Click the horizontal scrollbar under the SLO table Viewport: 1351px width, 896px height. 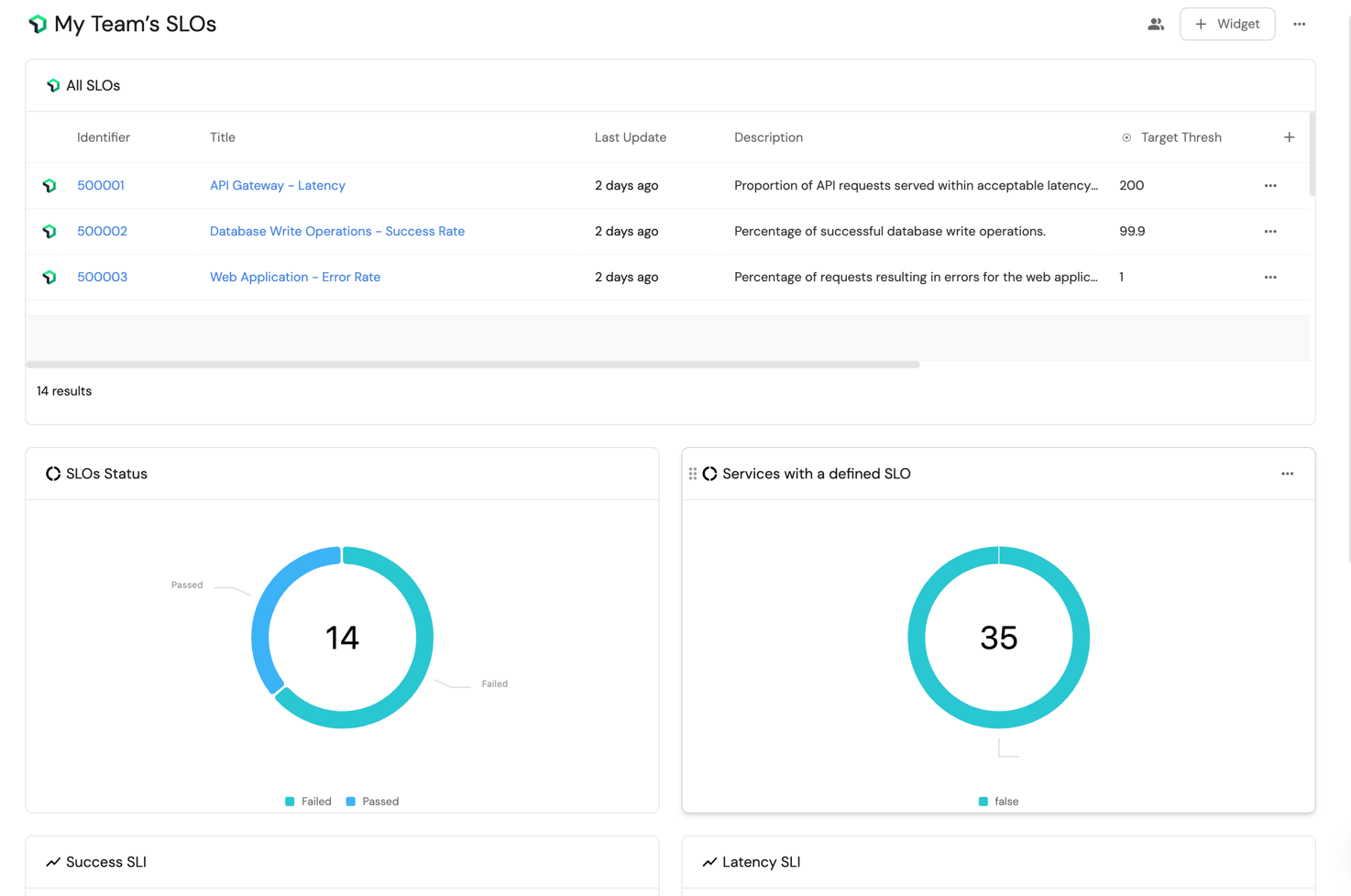[x=472, y=365]
